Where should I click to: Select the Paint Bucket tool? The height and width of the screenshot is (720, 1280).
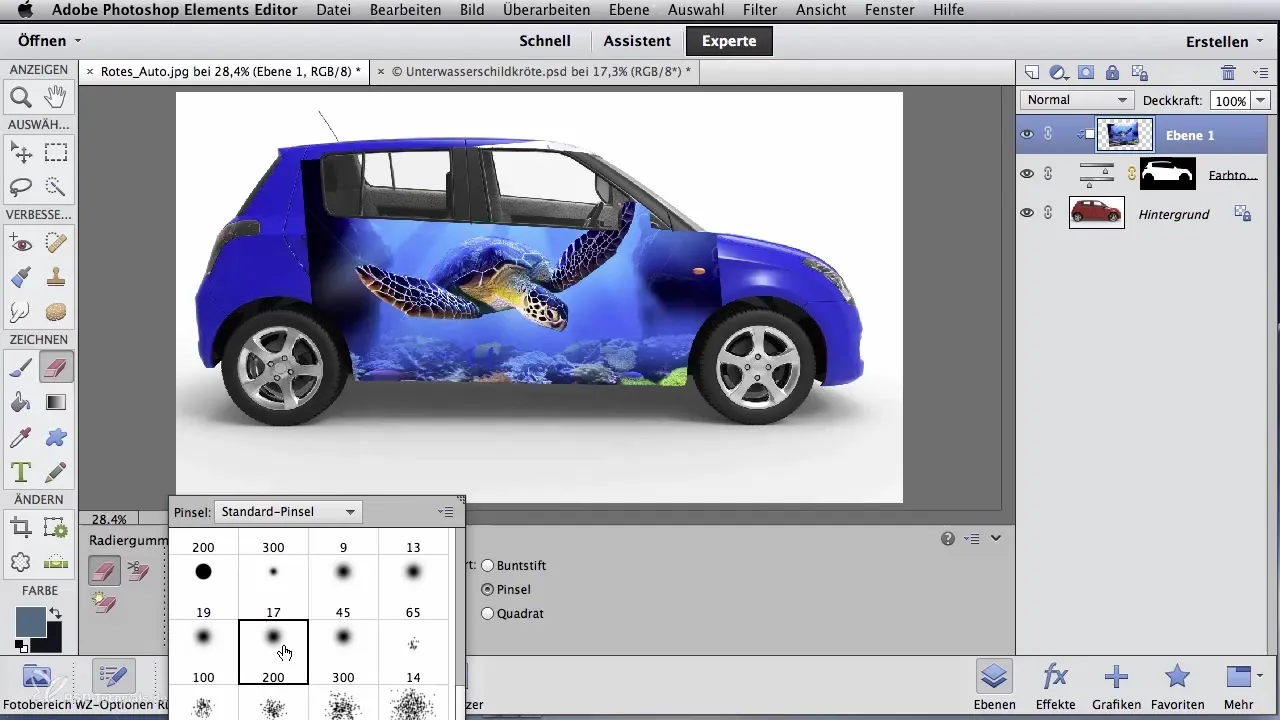(21, 402)
